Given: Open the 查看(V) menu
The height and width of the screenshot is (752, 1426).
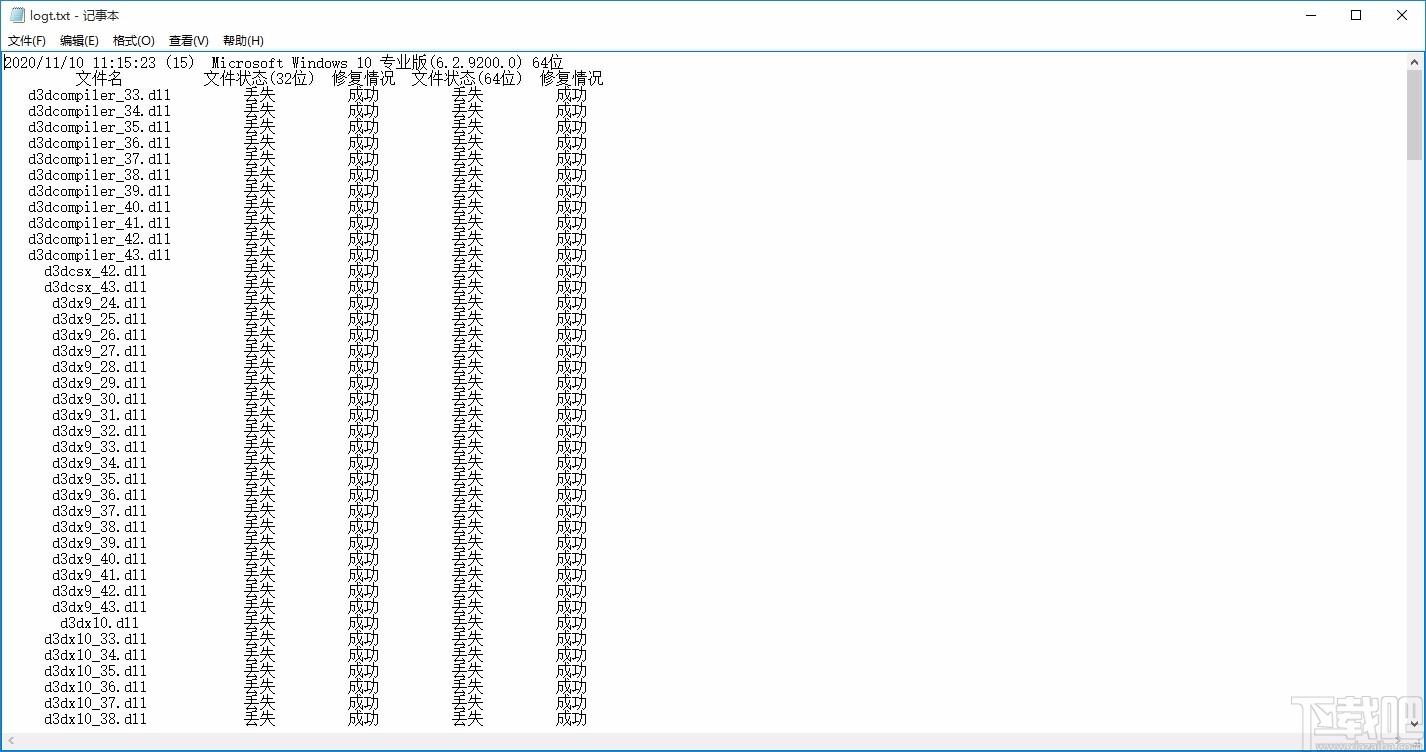Looking at the screenshot, I should pos(189,41).
